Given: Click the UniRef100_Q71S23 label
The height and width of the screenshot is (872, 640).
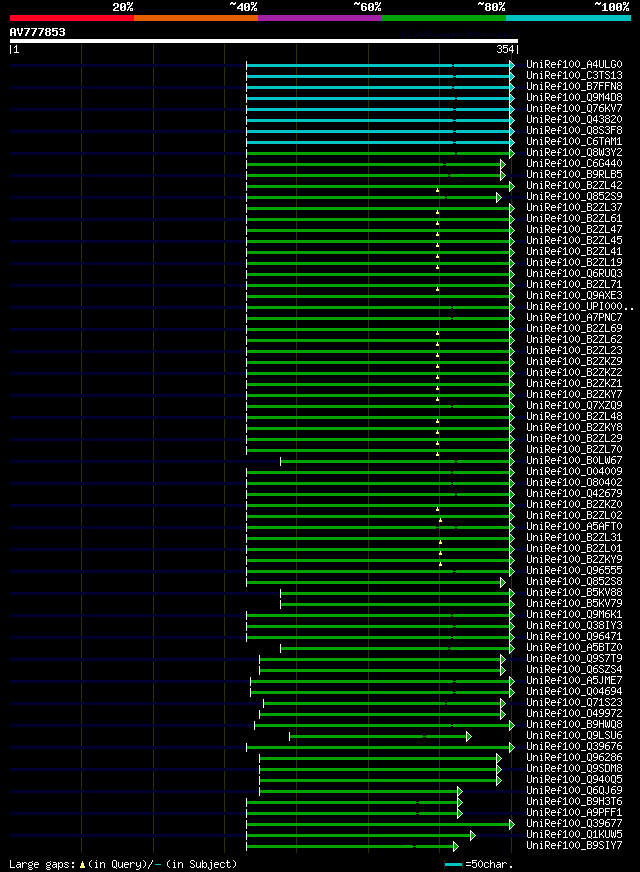Looking at the screenshot, I should [574, 702].
